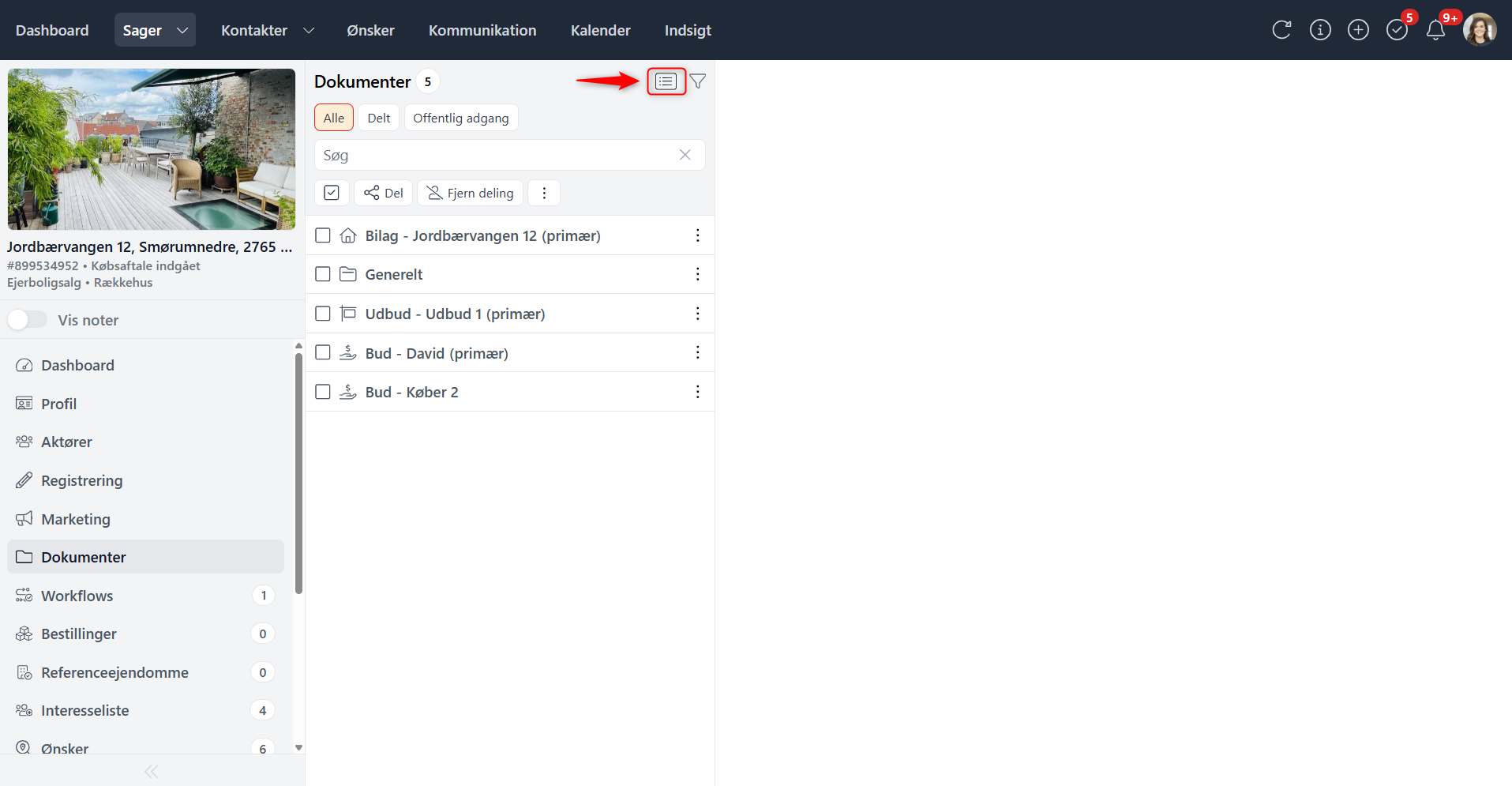Tick the checkbox for Bilag - Jordbærvangen 12
Viewport: 1512px width, 786px height.
click(x=323, y=235)
